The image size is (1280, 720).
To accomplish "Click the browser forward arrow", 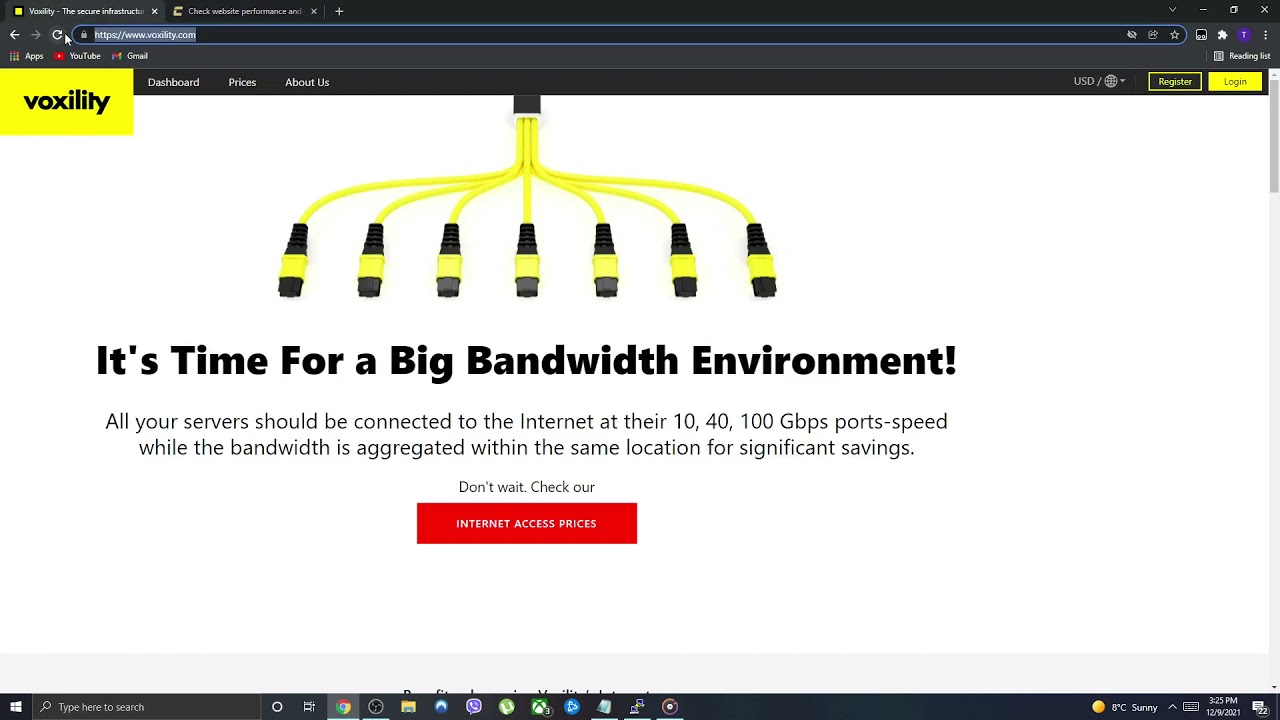I will pyautogui.click(x=36, y=35).
